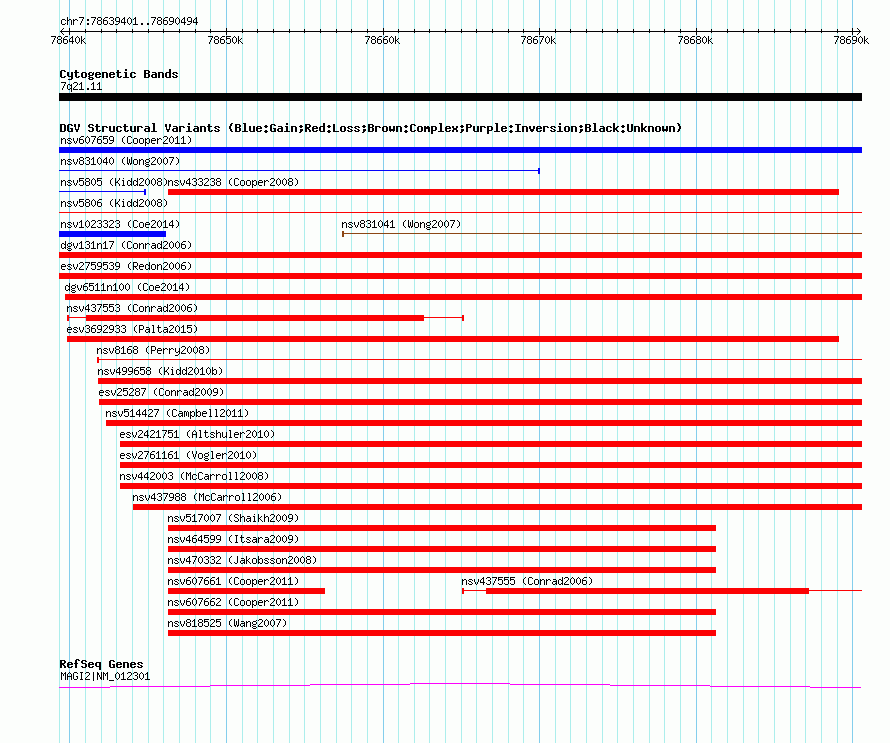Open variant nsv607662 (Cooper2011)
The width and height of the screenshot is (890, 743).
(233, 602)
